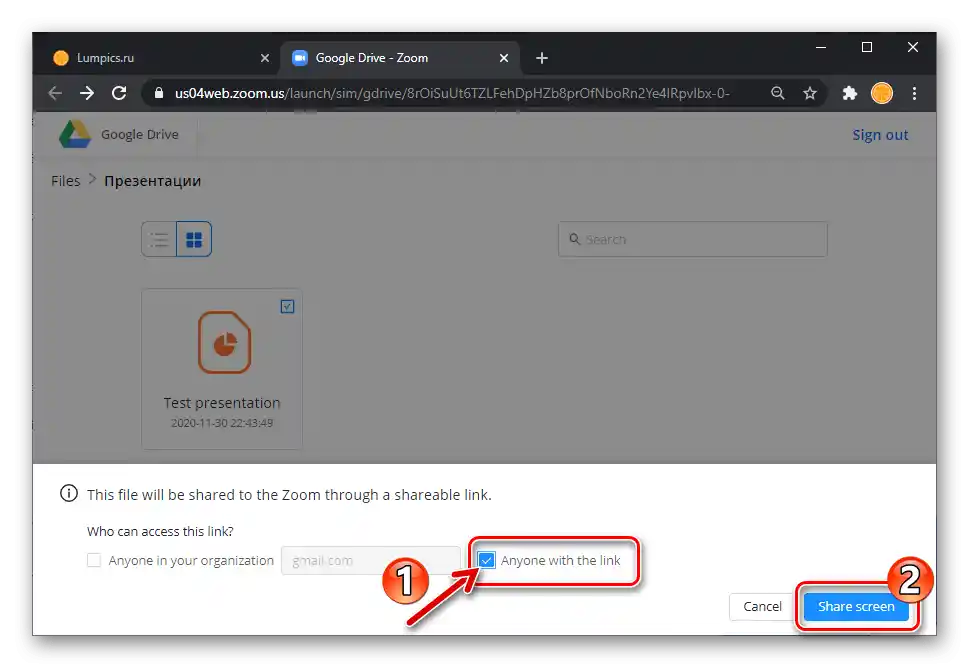Click the Презентации breadcrumb
The height and width of the screenshot is (668, 969).
click(x=153, y=181)
